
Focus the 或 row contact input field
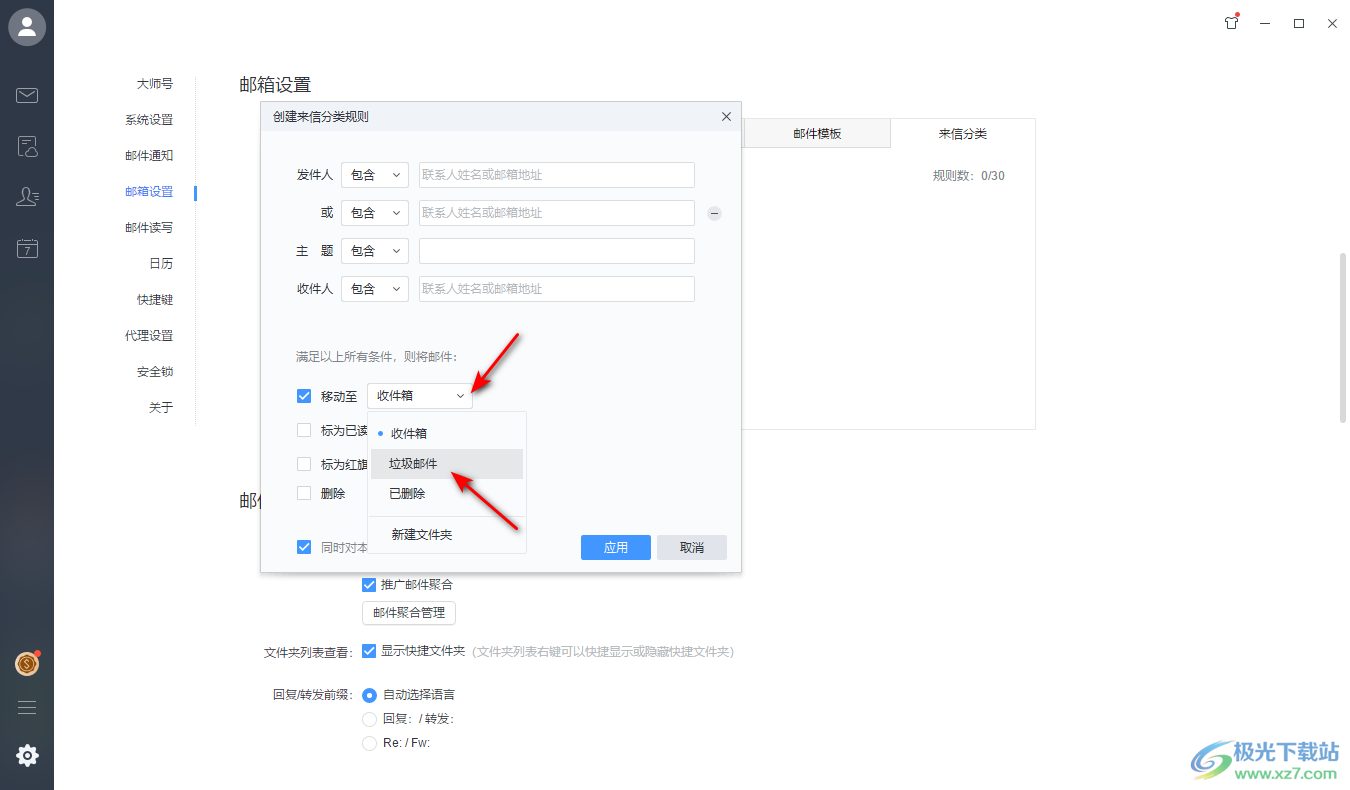coord(557,213)
